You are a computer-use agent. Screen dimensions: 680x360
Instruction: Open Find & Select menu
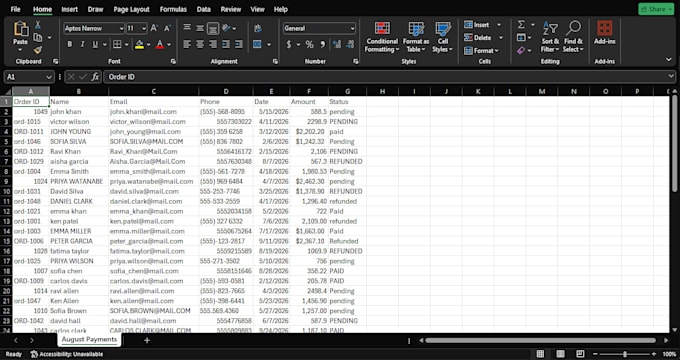coord(573,37)
